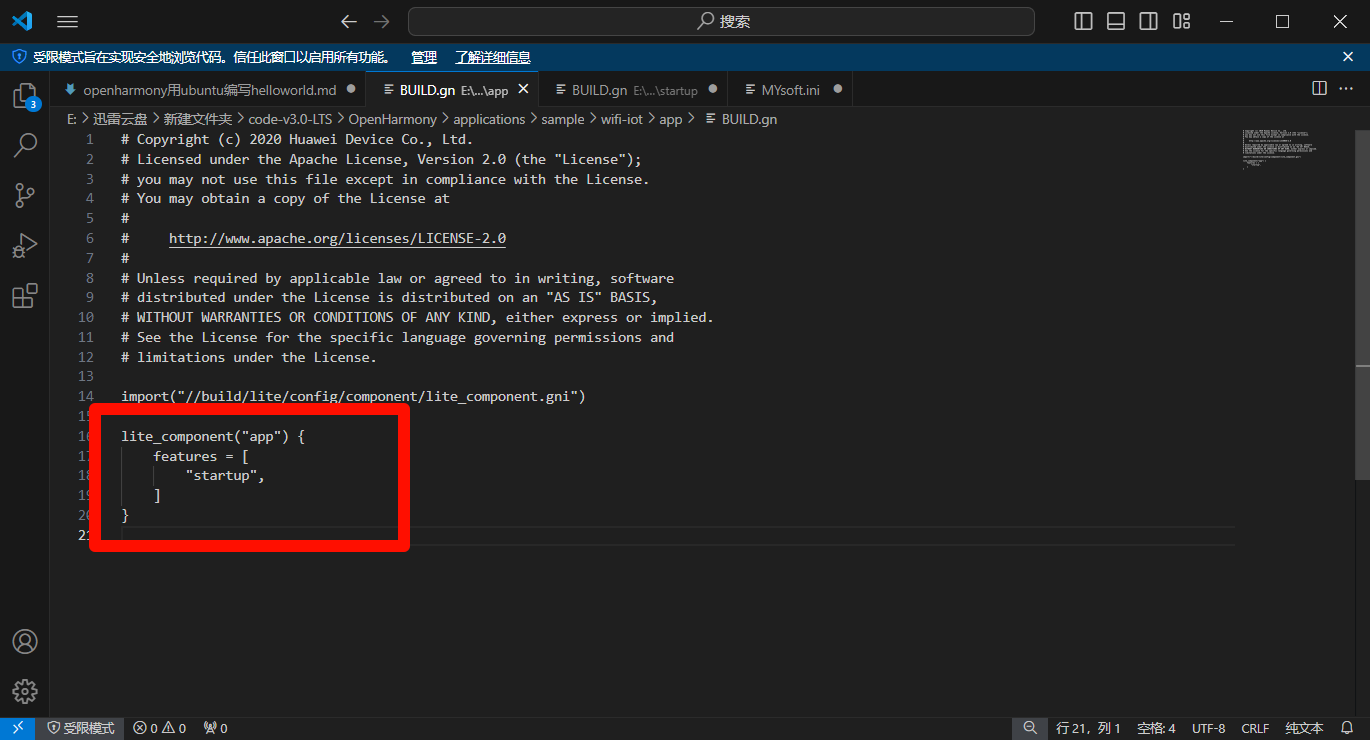Open the Explorer sidebar icon

24,95
